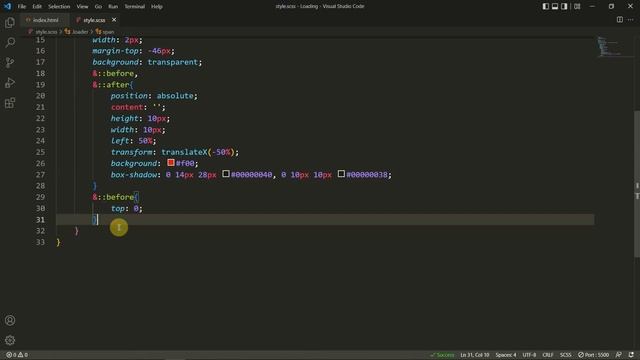
Task: Click the Port: 5500 Live Server item
Action: click(593, 355)
